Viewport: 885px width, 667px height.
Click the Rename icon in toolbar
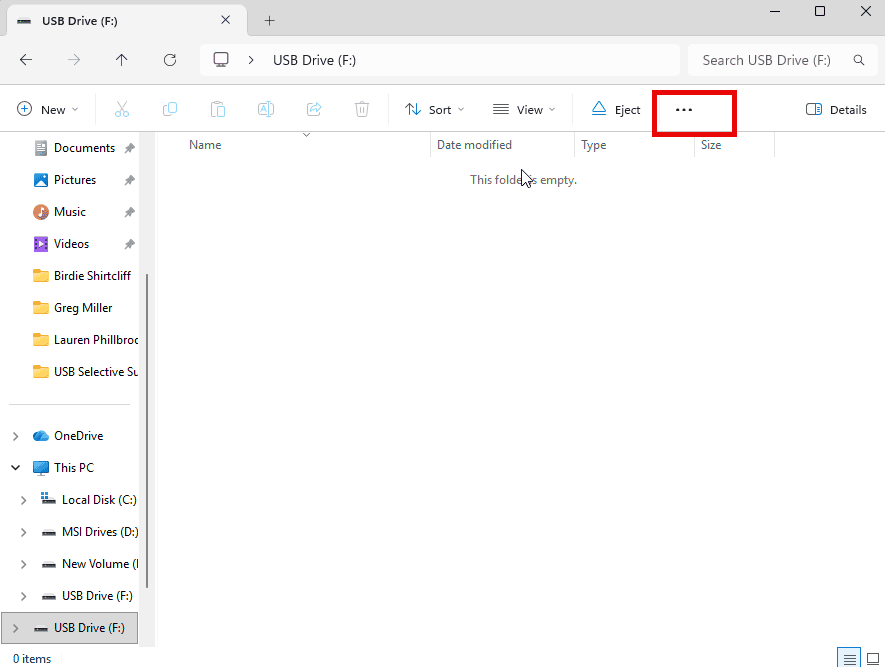point(266,109)
